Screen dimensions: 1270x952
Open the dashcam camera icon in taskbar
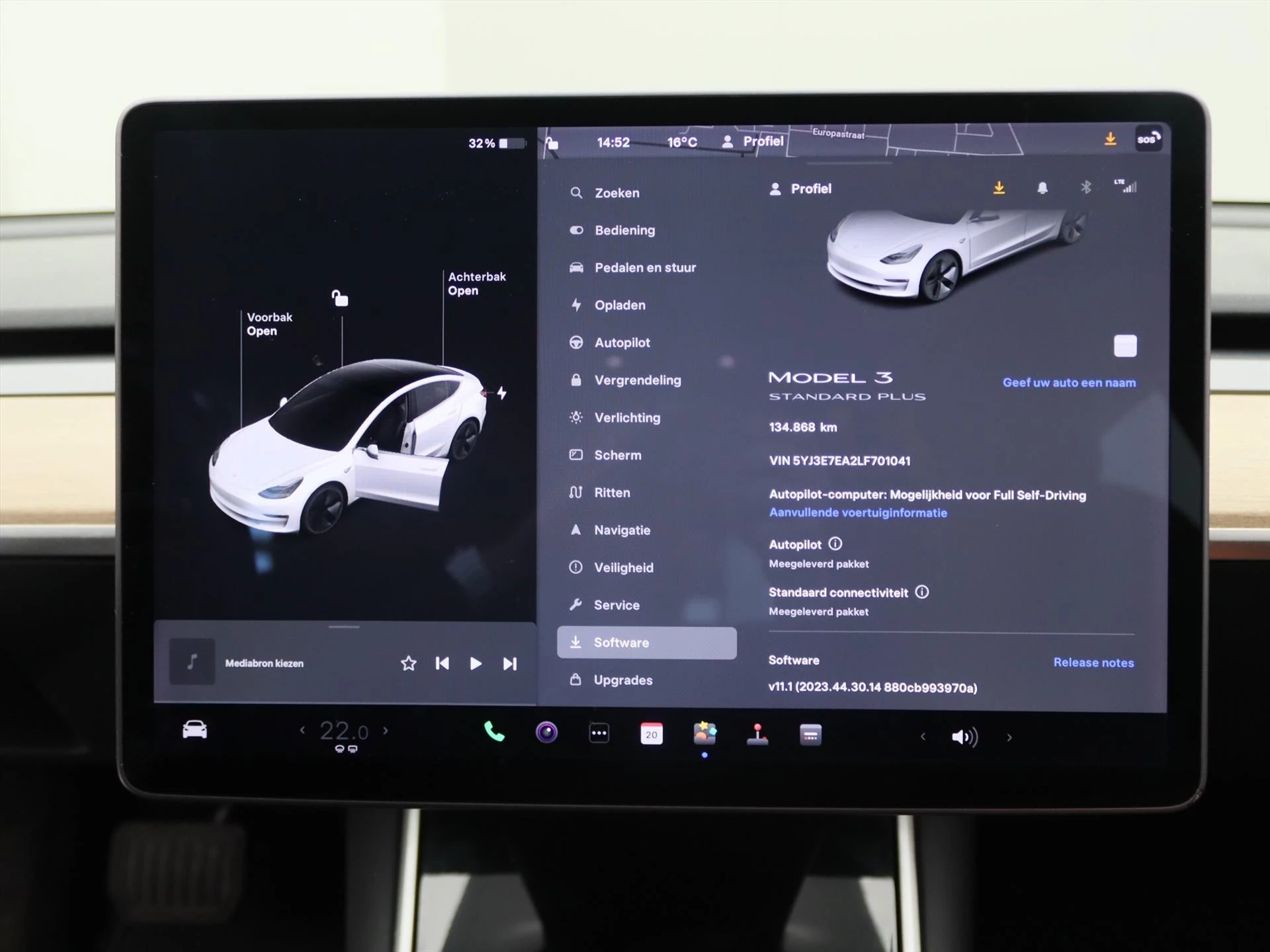546,733
